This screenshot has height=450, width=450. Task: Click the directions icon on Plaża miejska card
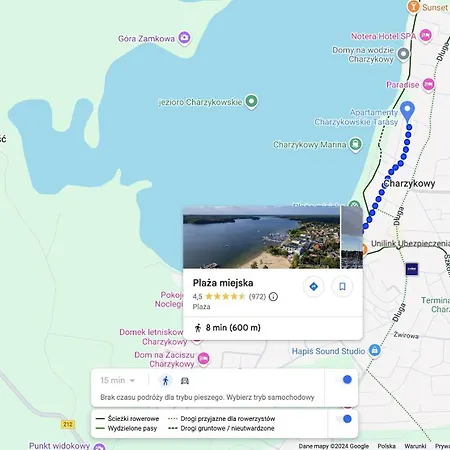point(313,286)
